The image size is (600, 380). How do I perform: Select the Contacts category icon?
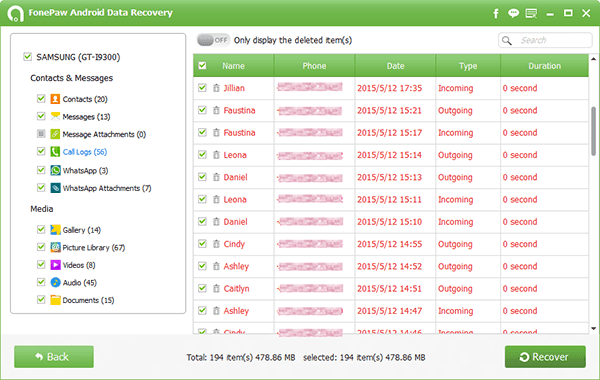(55, 99)
